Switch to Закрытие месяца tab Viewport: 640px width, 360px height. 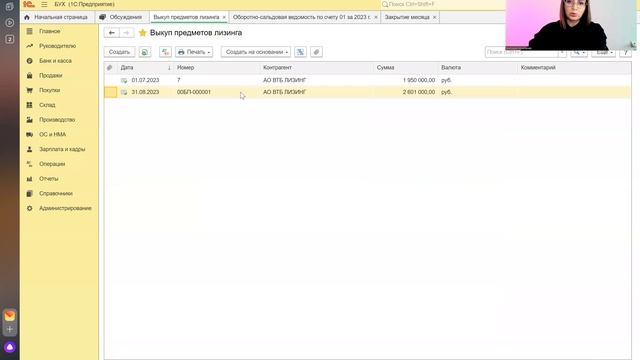coord(407,17)
